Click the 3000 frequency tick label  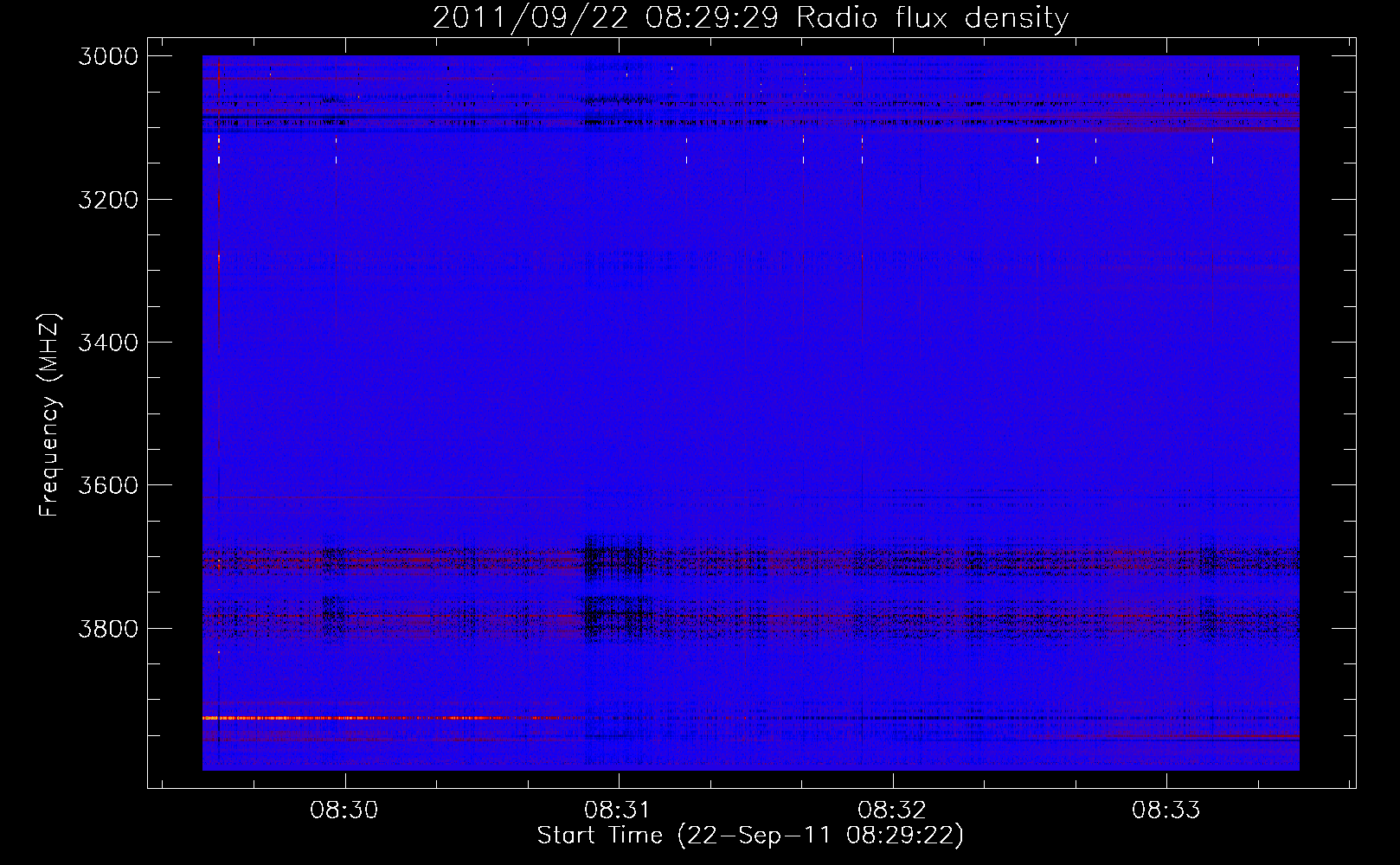coord(108,56)
